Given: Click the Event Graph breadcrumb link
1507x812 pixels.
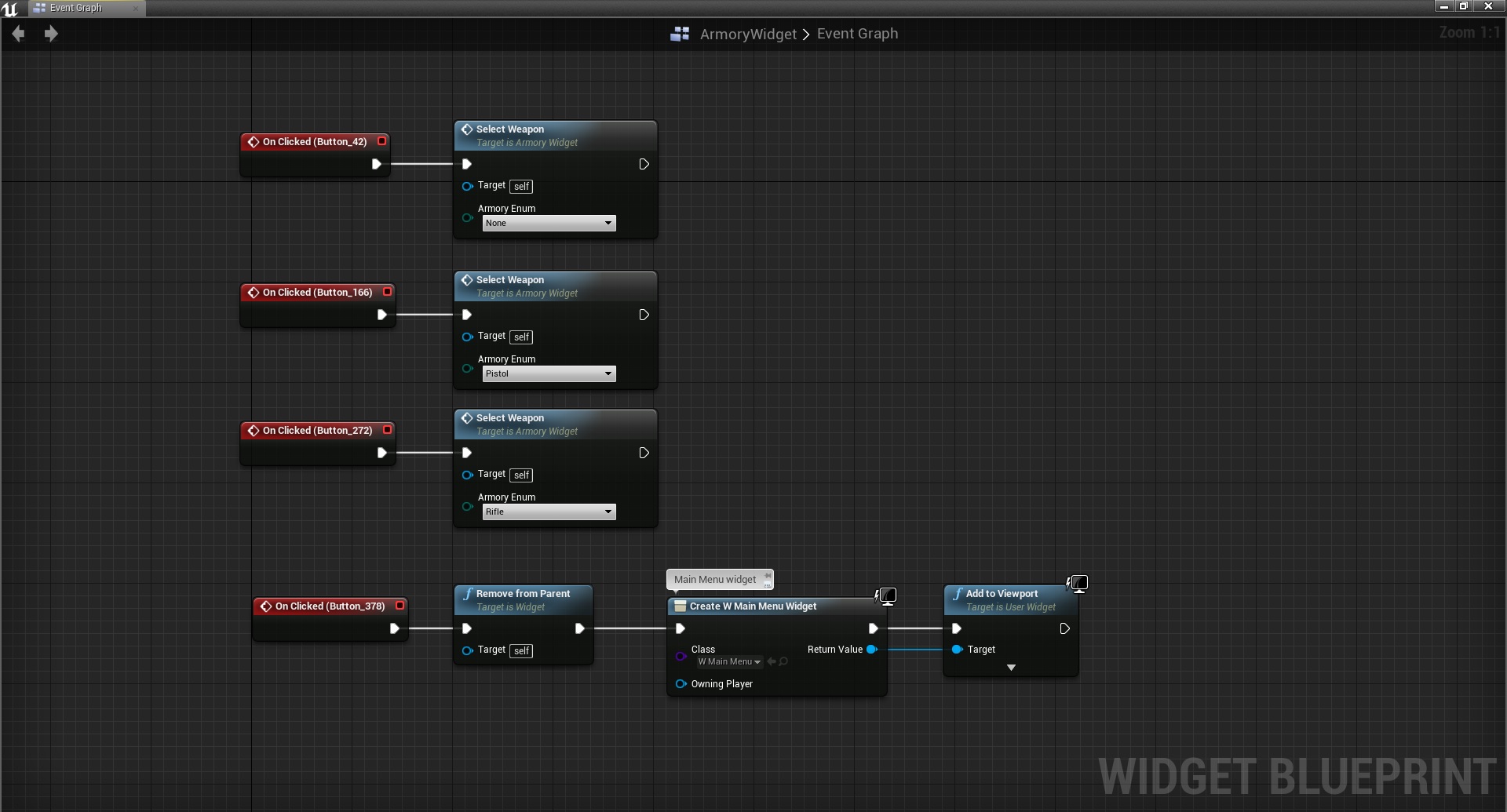Looking at the screenshot, I should [x=857, y=34].
